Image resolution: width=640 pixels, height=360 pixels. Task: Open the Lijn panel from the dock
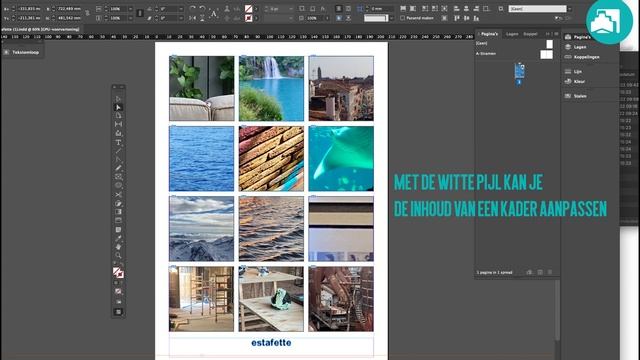(x=573, y=71)
